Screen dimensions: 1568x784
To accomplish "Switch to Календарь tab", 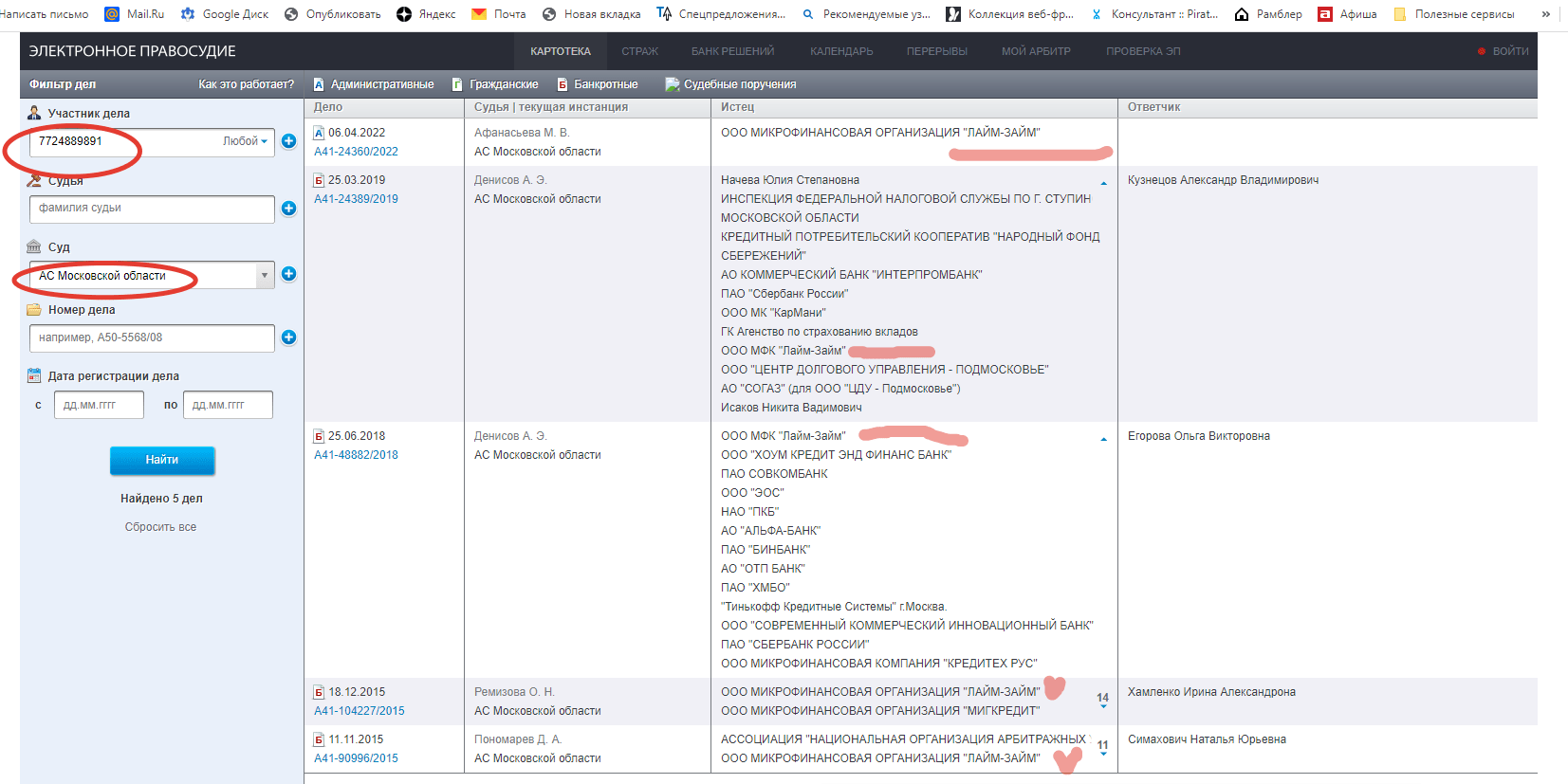I will (841, 51).
